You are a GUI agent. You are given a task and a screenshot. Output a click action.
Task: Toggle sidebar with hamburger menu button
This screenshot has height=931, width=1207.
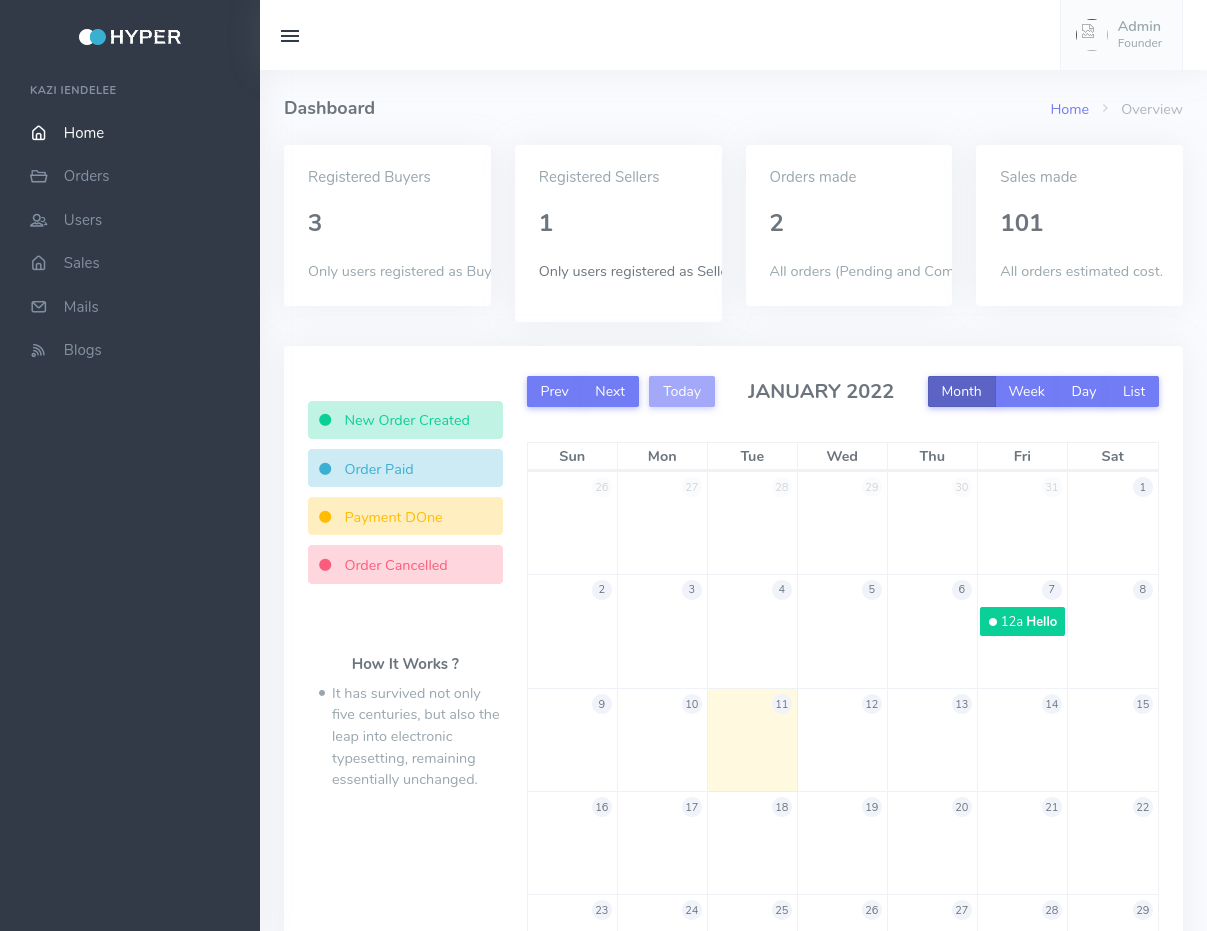click(x=290, y=36)
